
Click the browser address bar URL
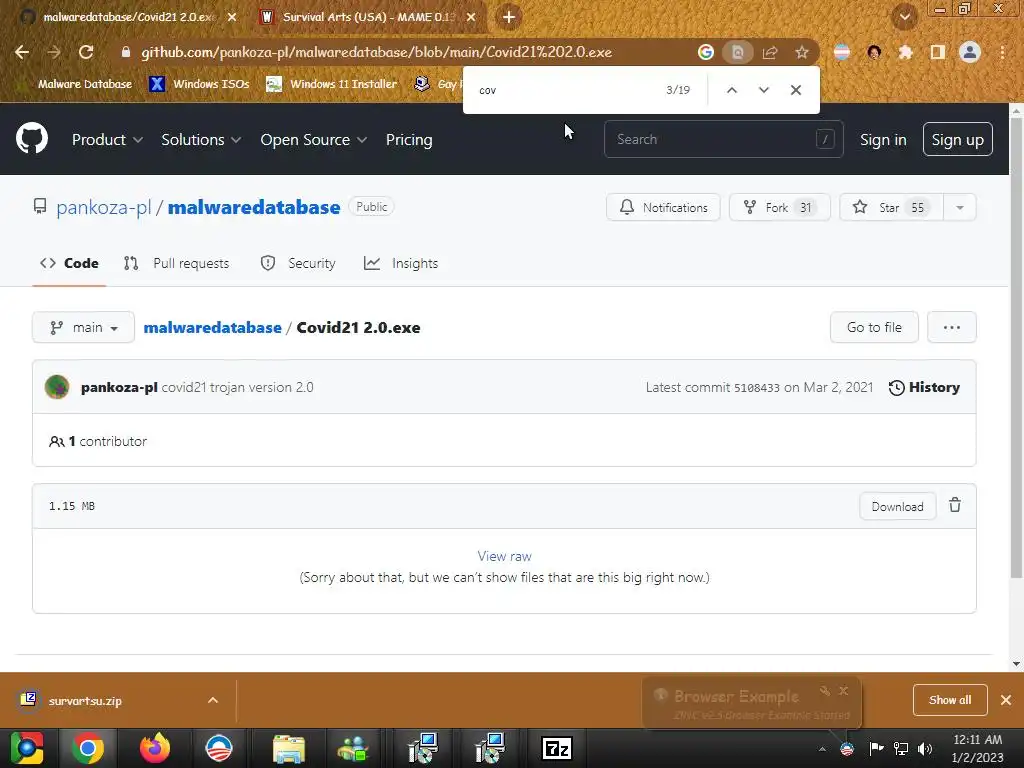[376, 52]
